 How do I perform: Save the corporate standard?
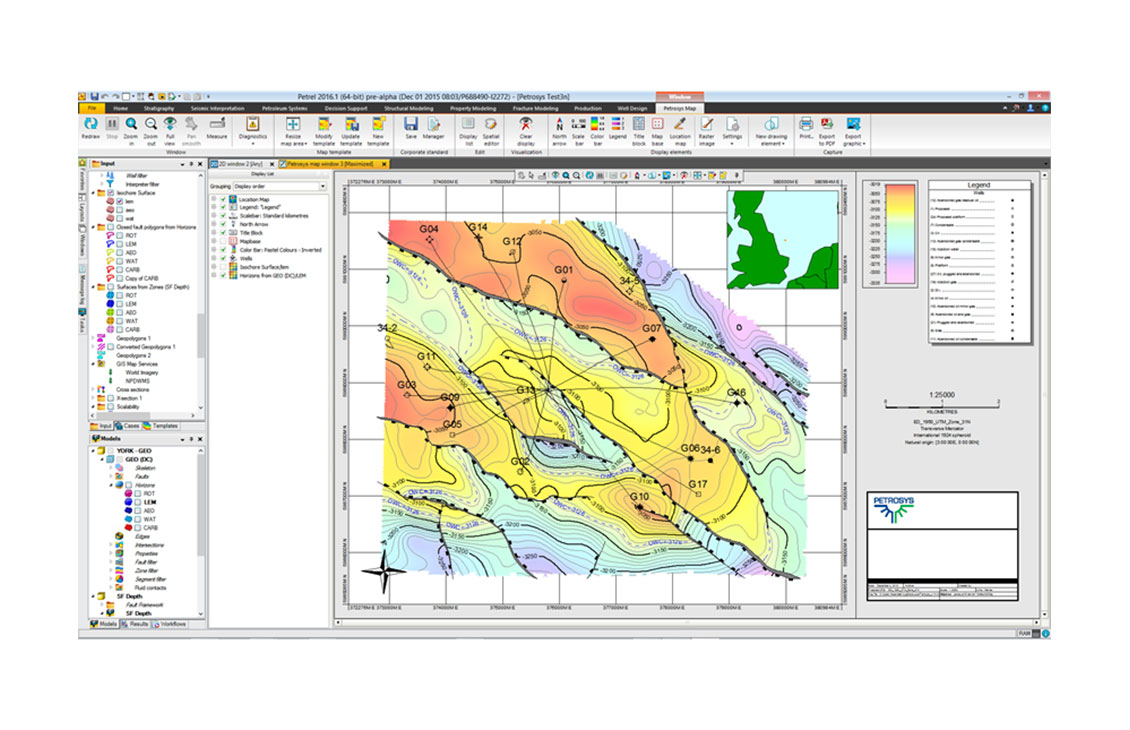411,128
